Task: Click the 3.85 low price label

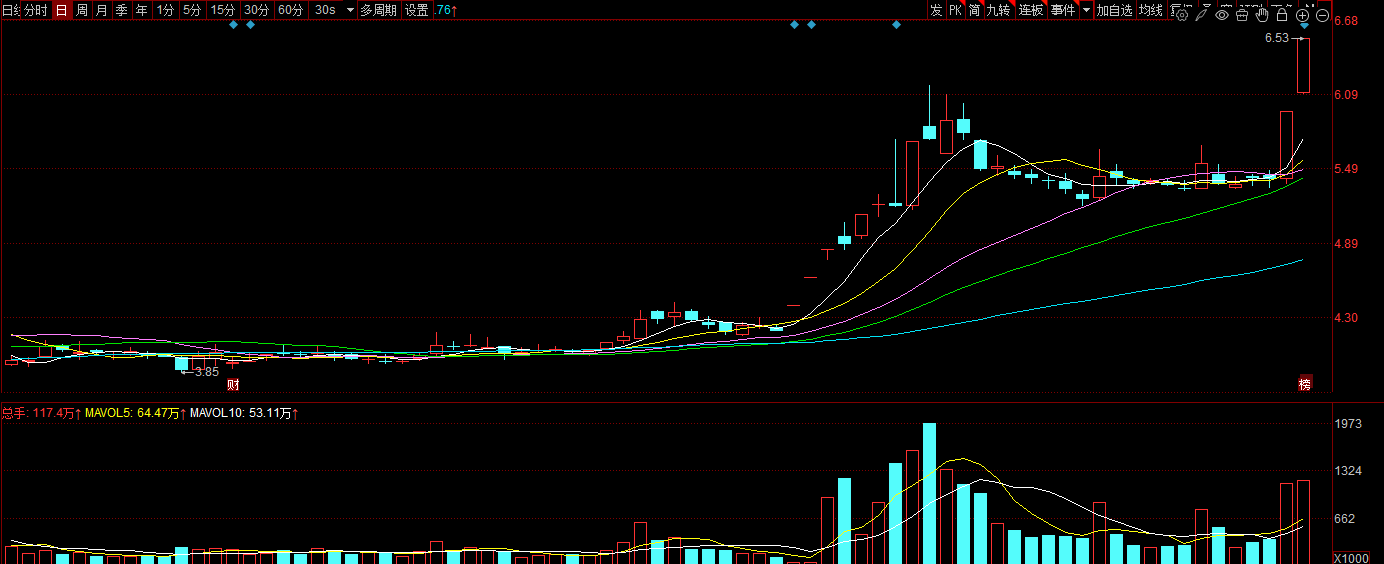Action: click(206, 371)
